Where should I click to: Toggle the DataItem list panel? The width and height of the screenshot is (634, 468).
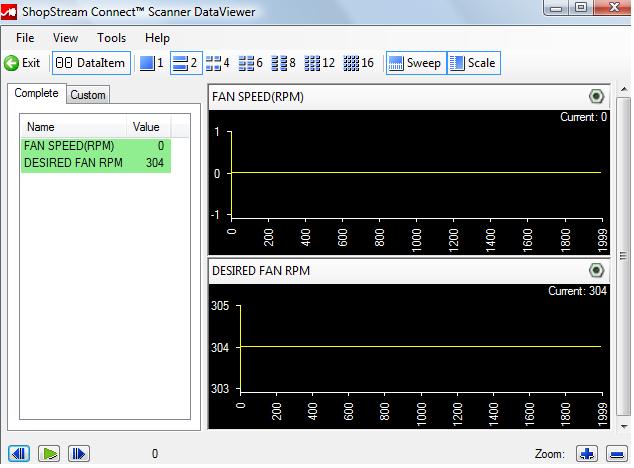pyautogui.click(x=91, y=63)
